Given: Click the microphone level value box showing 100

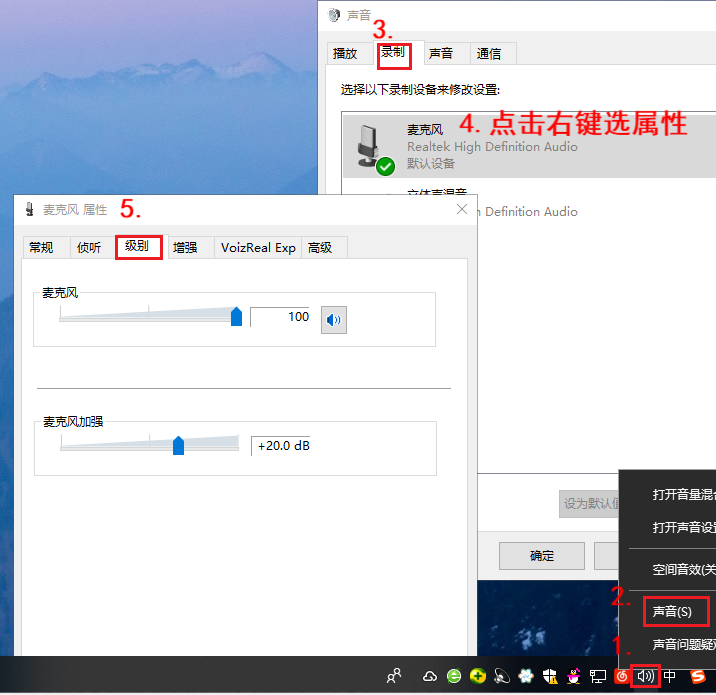Looking at the screenshot, I should point(280,317).
